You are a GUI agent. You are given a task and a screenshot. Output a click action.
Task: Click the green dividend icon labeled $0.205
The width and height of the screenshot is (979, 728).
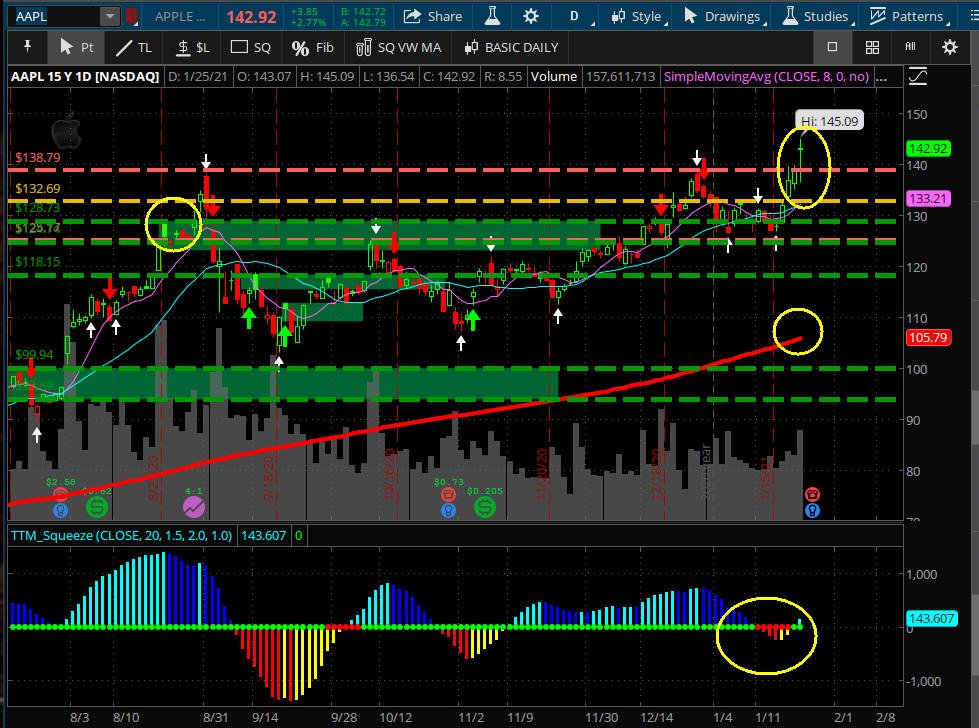point(485,506)
